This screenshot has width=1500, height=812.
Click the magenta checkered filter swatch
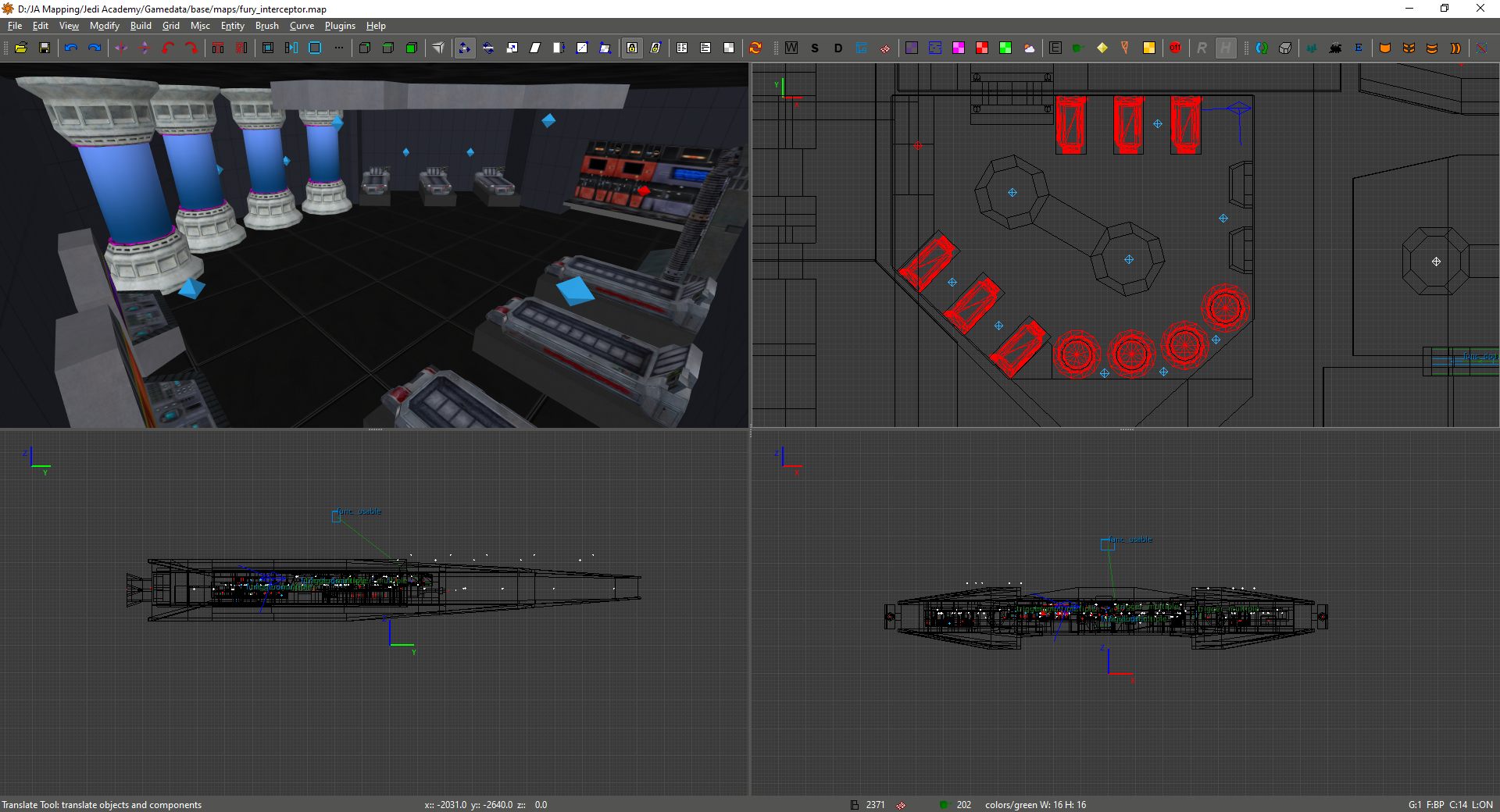click(x=959, y=48)
